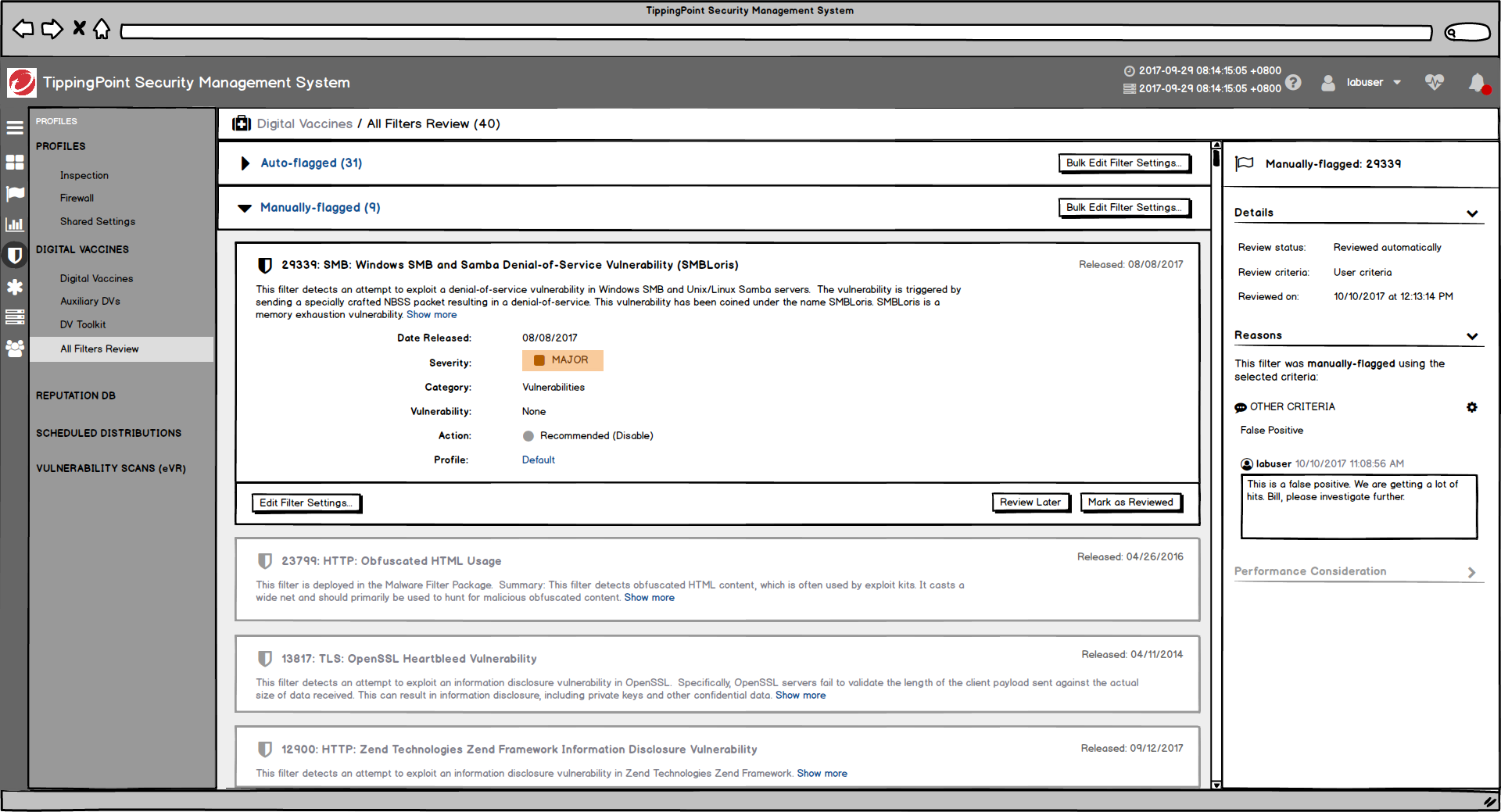Open the dashboard grid sidebar icon
Screen dimensions: 1501x812
click(15, 162)
